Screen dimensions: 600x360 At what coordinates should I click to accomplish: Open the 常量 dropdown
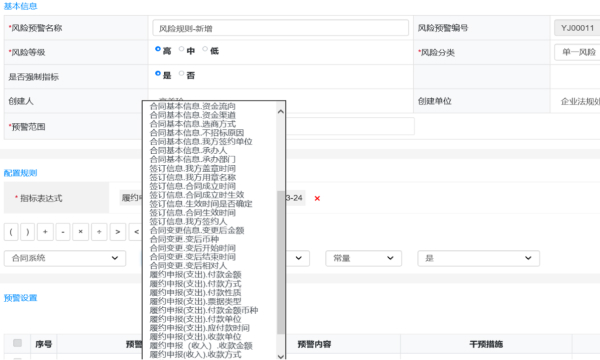(364, 258)
